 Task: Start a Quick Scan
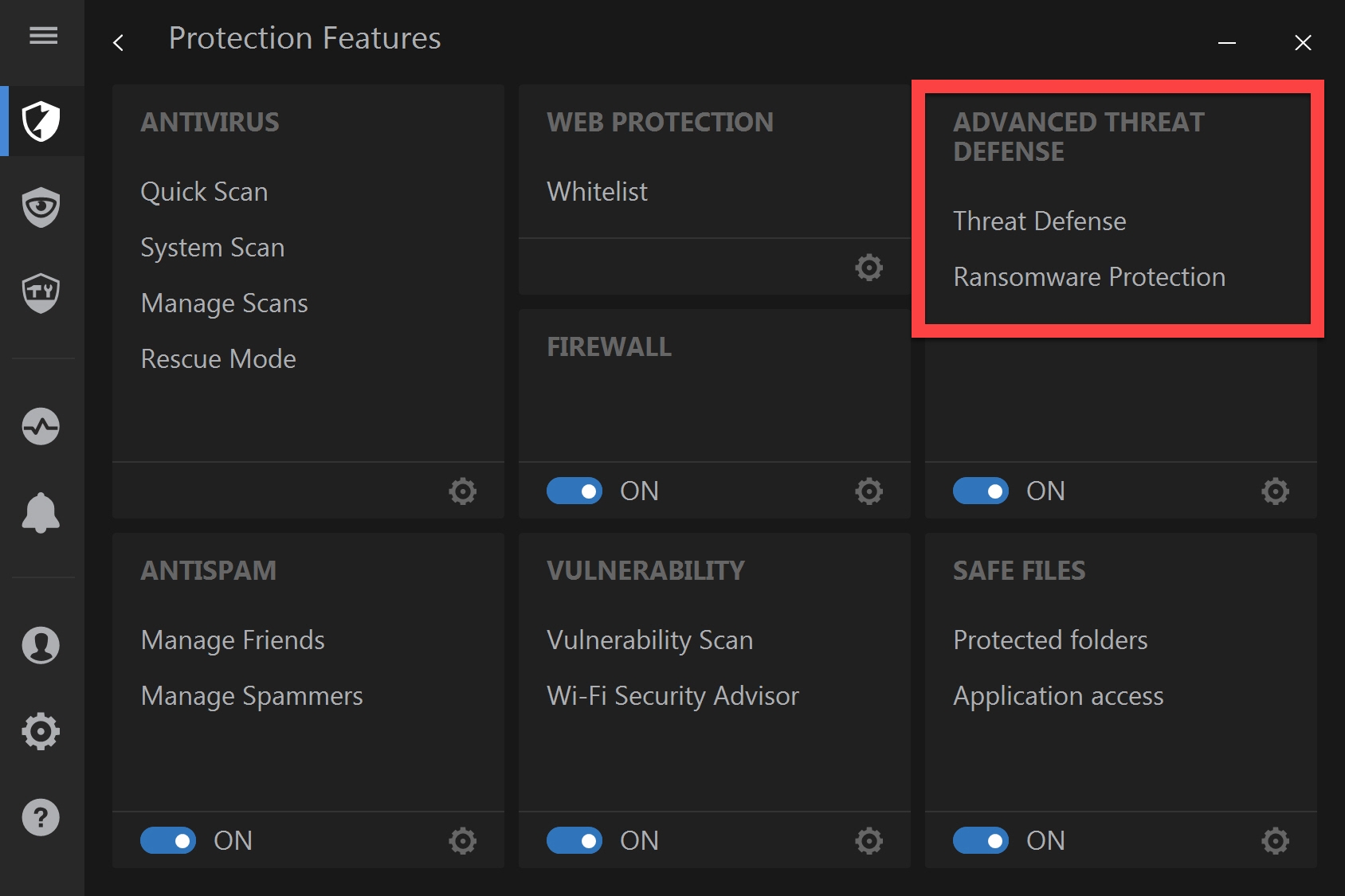[x=204, y=192]
